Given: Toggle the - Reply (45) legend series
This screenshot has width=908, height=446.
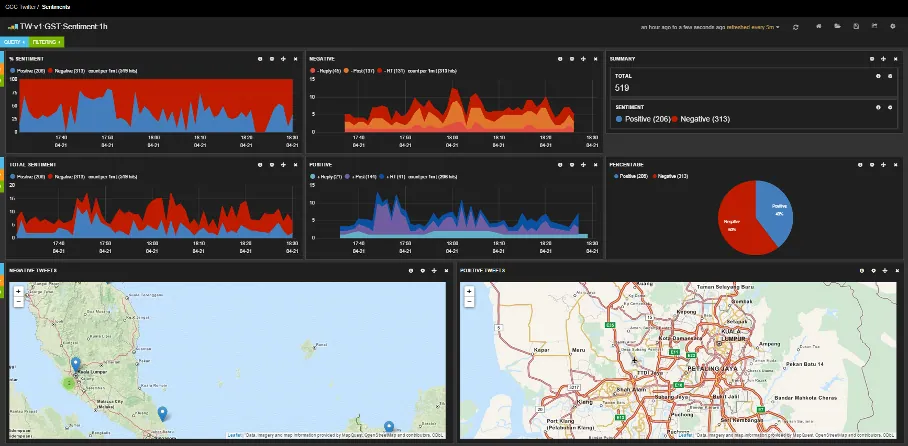Looking at the screenshot, I should click(325, 71).
